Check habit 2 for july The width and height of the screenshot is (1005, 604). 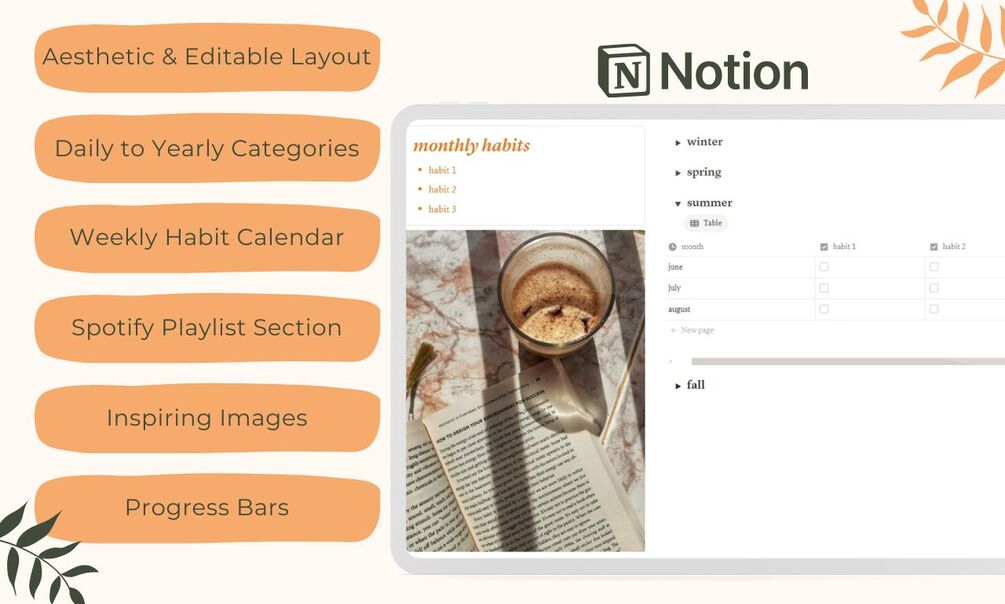point(934,288)
